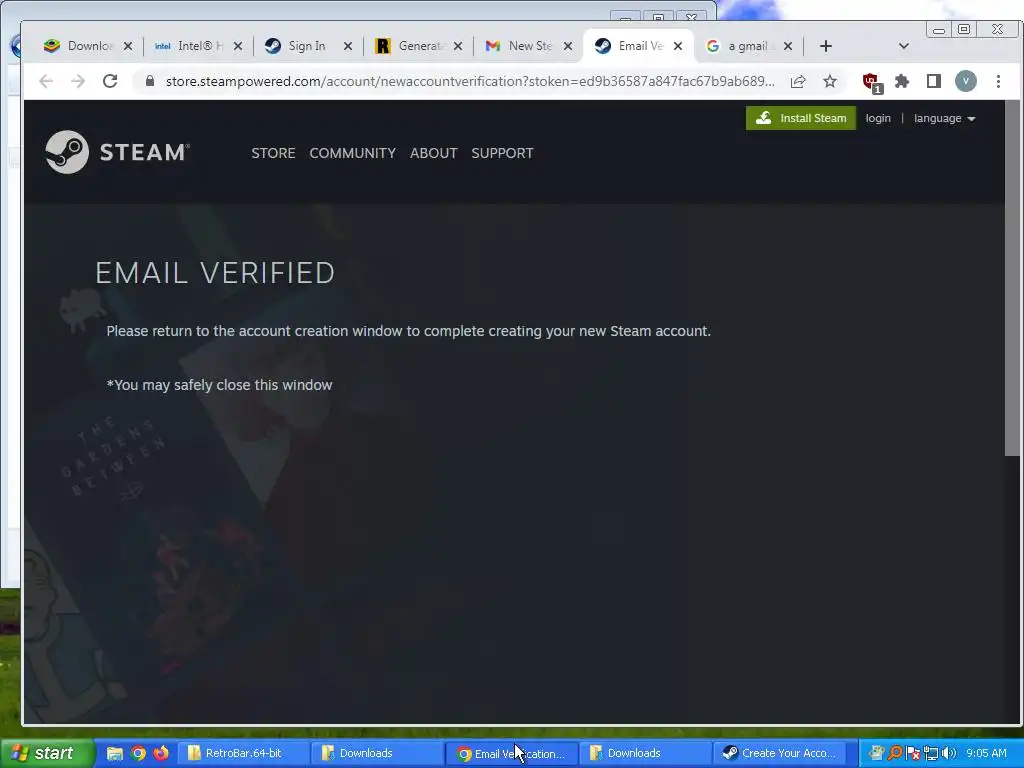Open the ABOUT menu link
This screenshot has height=768, width=1024.
tap(434, 153)
